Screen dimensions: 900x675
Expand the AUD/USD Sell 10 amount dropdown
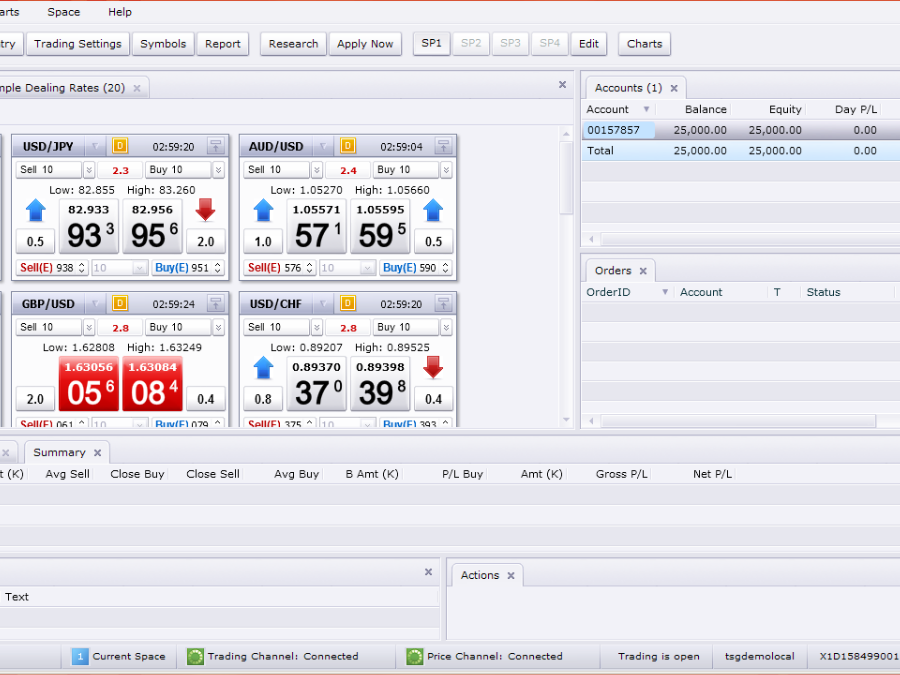point(317,170)
